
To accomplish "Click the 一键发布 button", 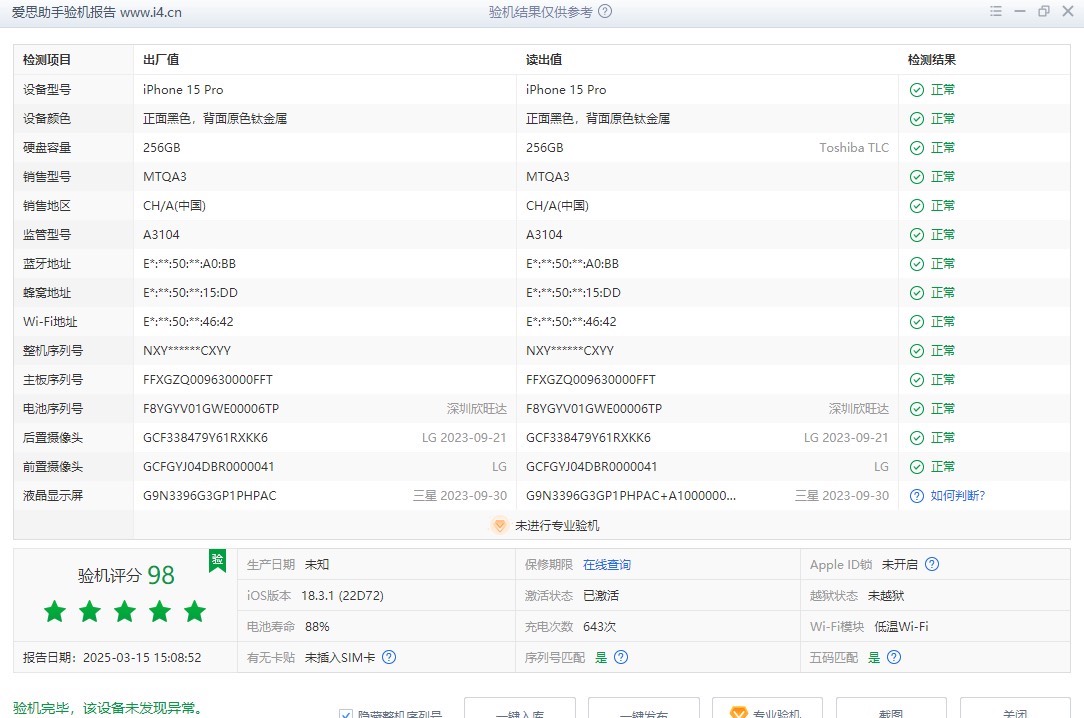I will point(644,708).
